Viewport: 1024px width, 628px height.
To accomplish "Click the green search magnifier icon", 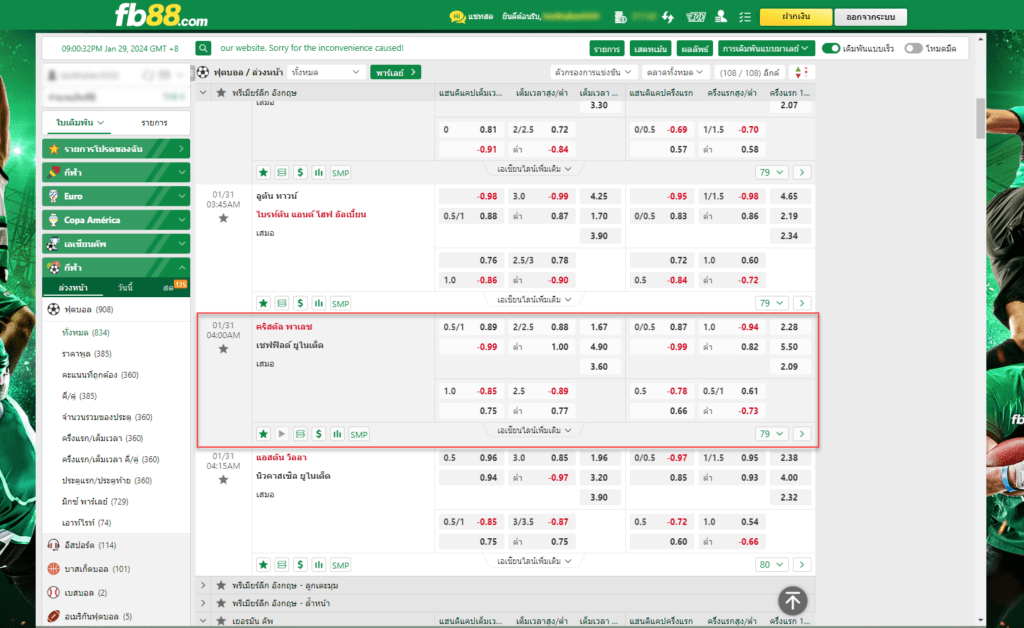I will tap(203, 48).
